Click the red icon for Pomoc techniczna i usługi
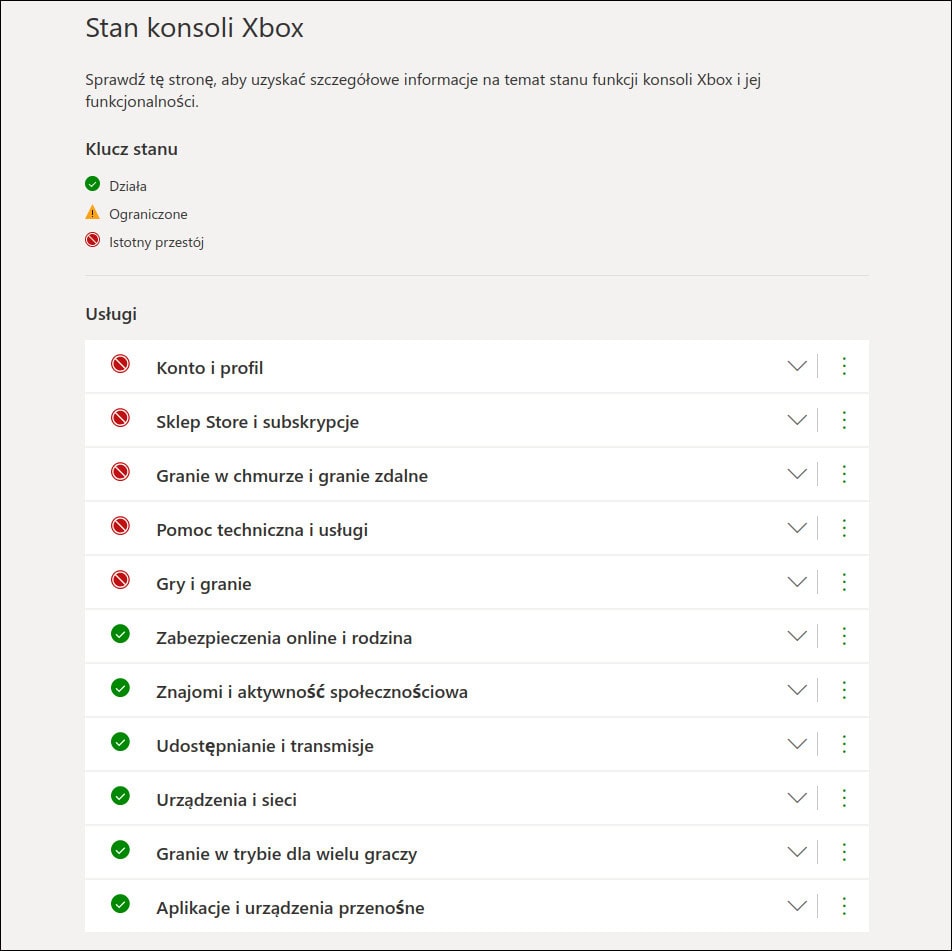This screenshot has height=951, width=952. coord(120,529)
